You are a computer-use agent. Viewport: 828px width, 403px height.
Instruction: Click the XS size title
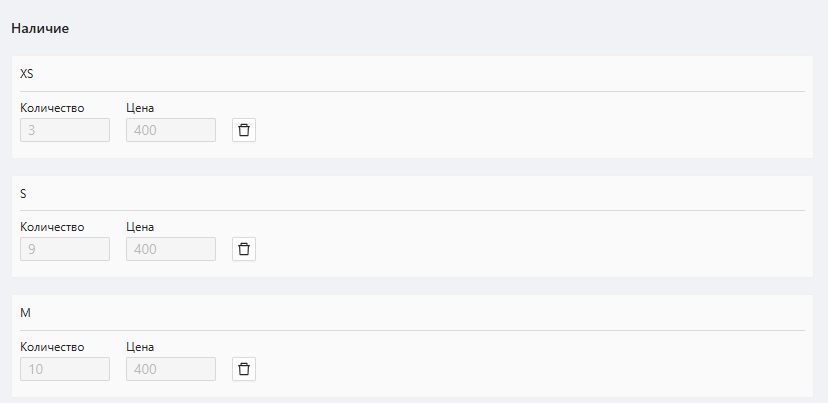click(27, 74)
